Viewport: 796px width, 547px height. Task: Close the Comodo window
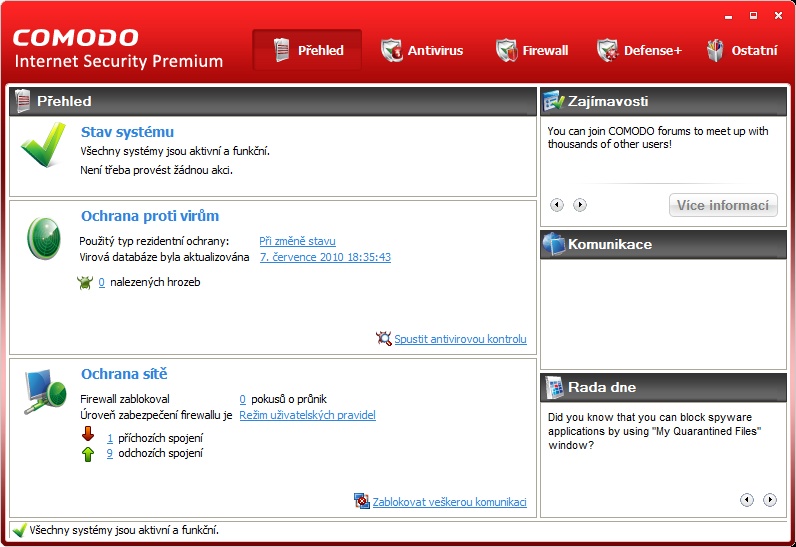tap(778, 16)
